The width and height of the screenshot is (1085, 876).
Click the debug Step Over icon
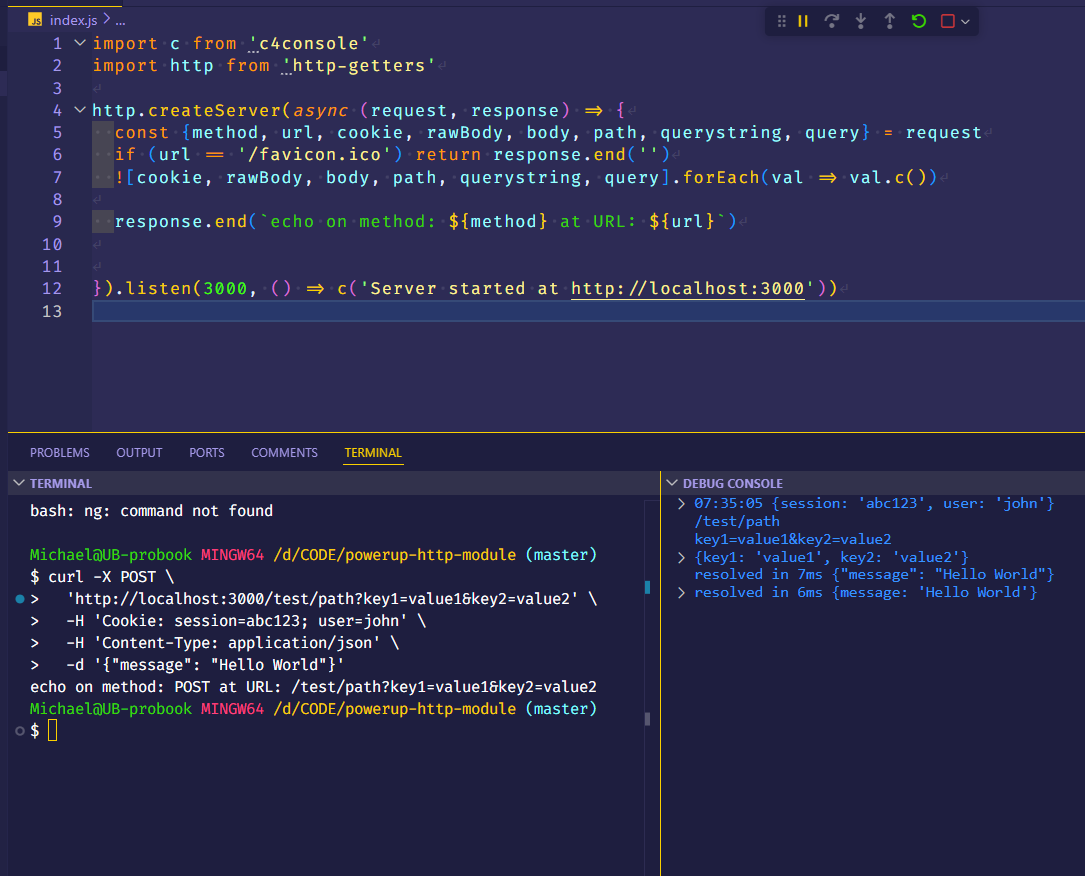[832, 21]
